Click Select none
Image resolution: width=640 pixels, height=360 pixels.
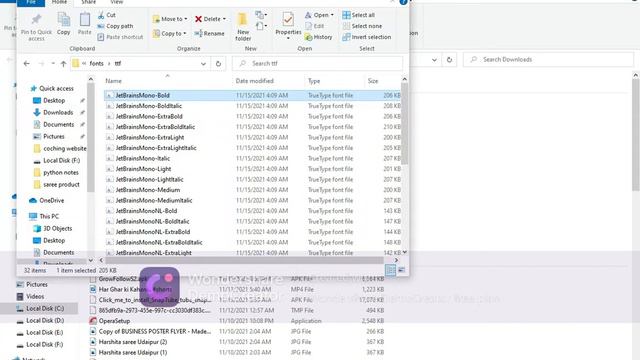click(362, 26)
